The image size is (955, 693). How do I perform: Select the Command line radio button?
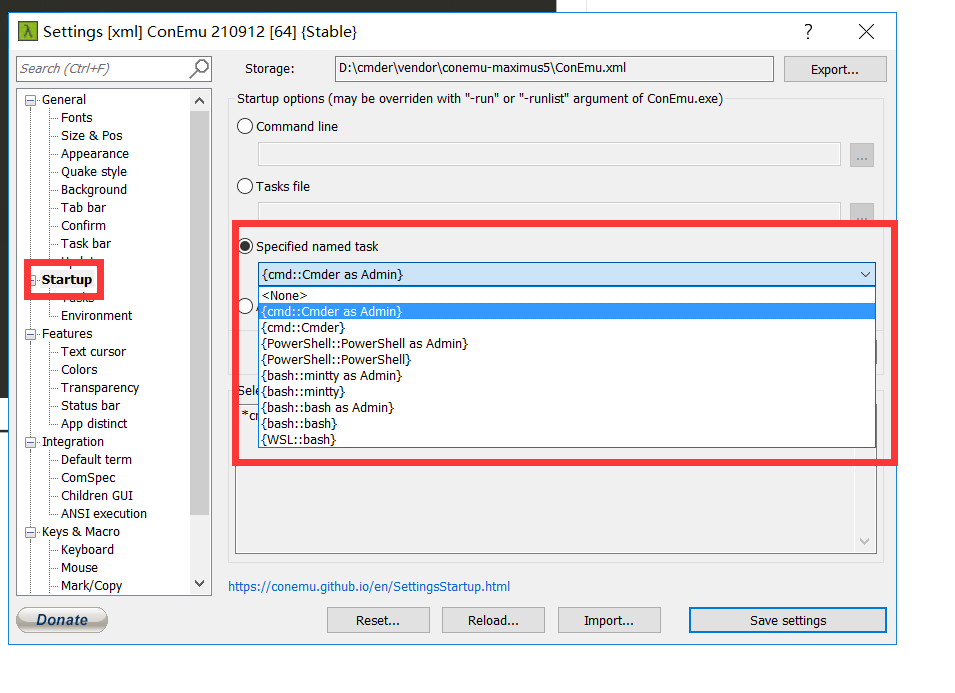[245, 126]
